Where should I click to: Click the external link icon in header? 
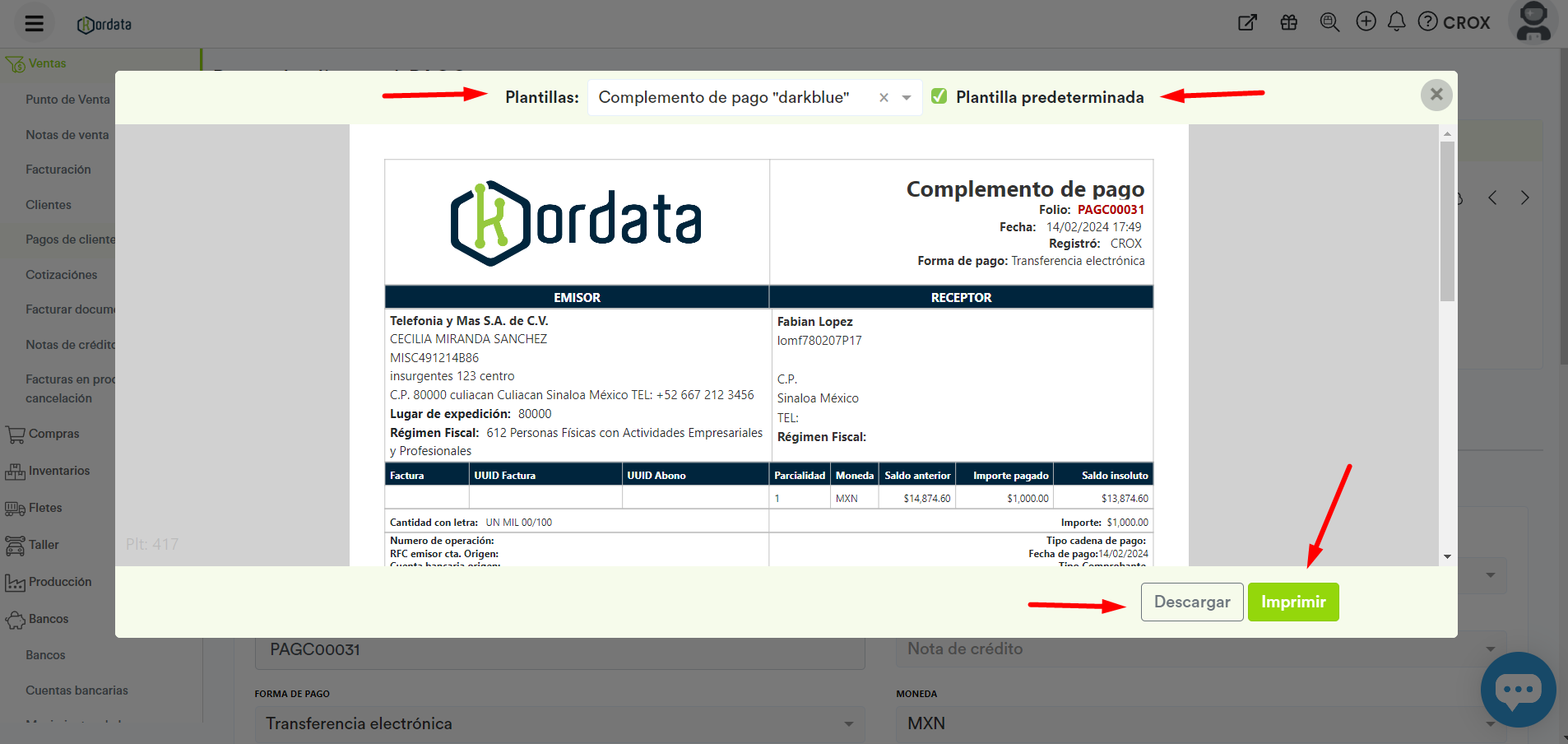point(1247,22)
